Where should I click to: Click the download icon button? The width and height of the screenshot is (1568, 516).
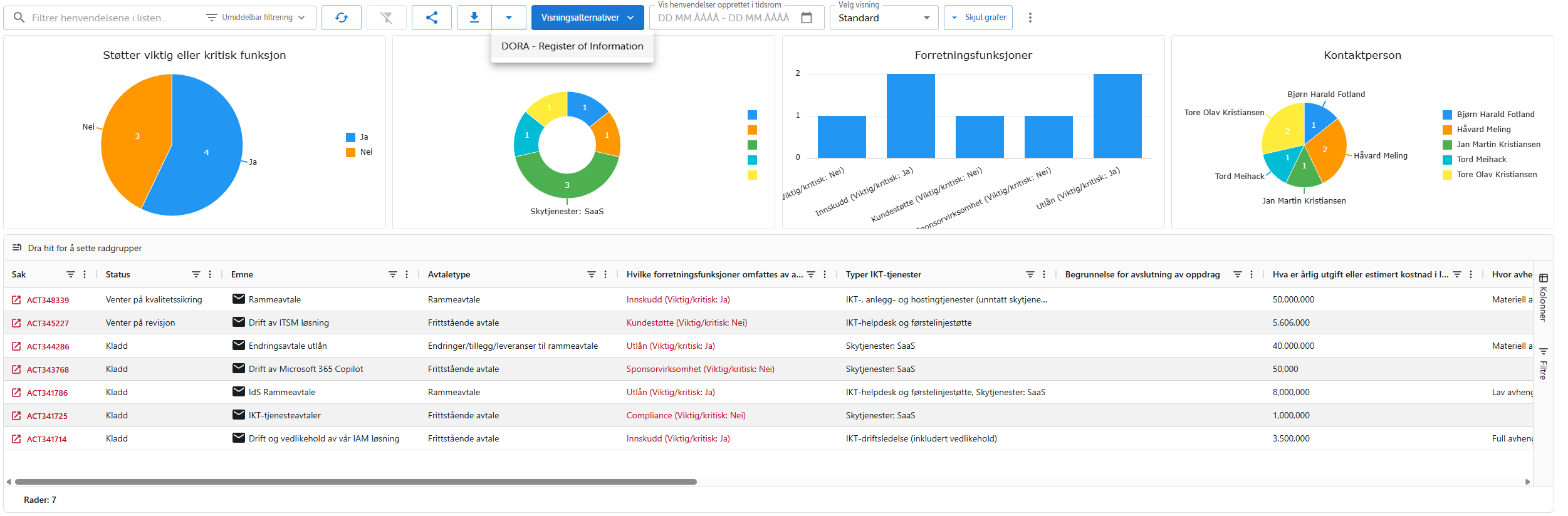pyautogui.click(x=474, y=18)
